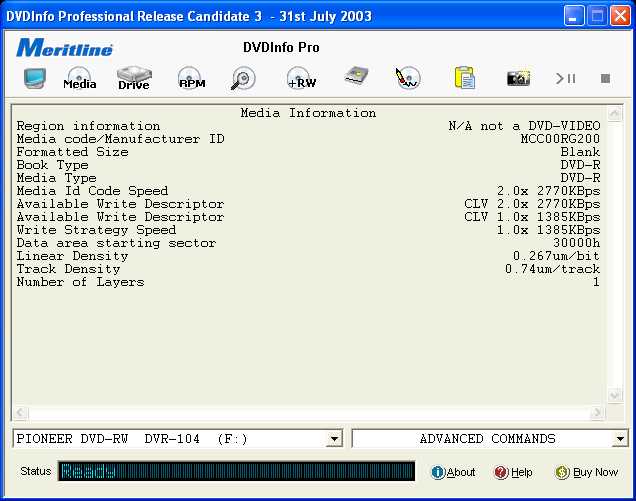Viewport: 636px width, 501px height.
Task: Open the About dialog
Action: (x=453, y=472)
